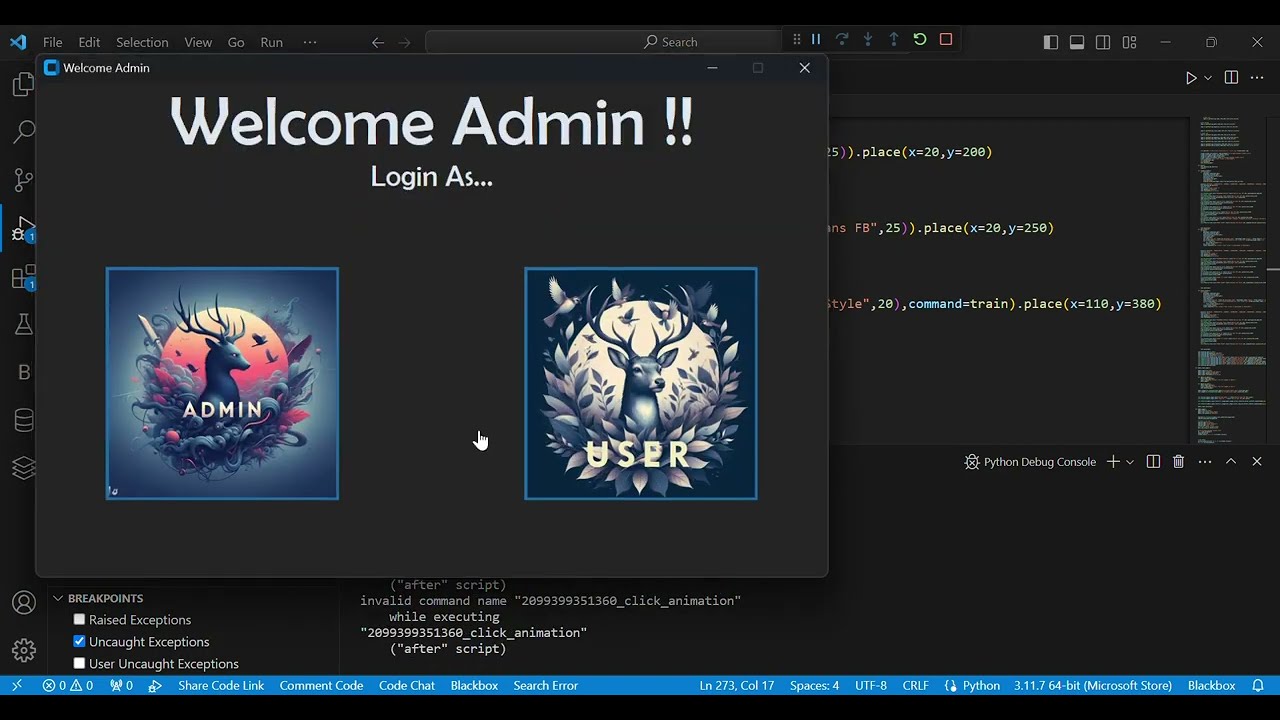This screenshot has height=720, width=1280.
Task: Pause the debug session
Action: pyautogui.click(x=816, y=40)
